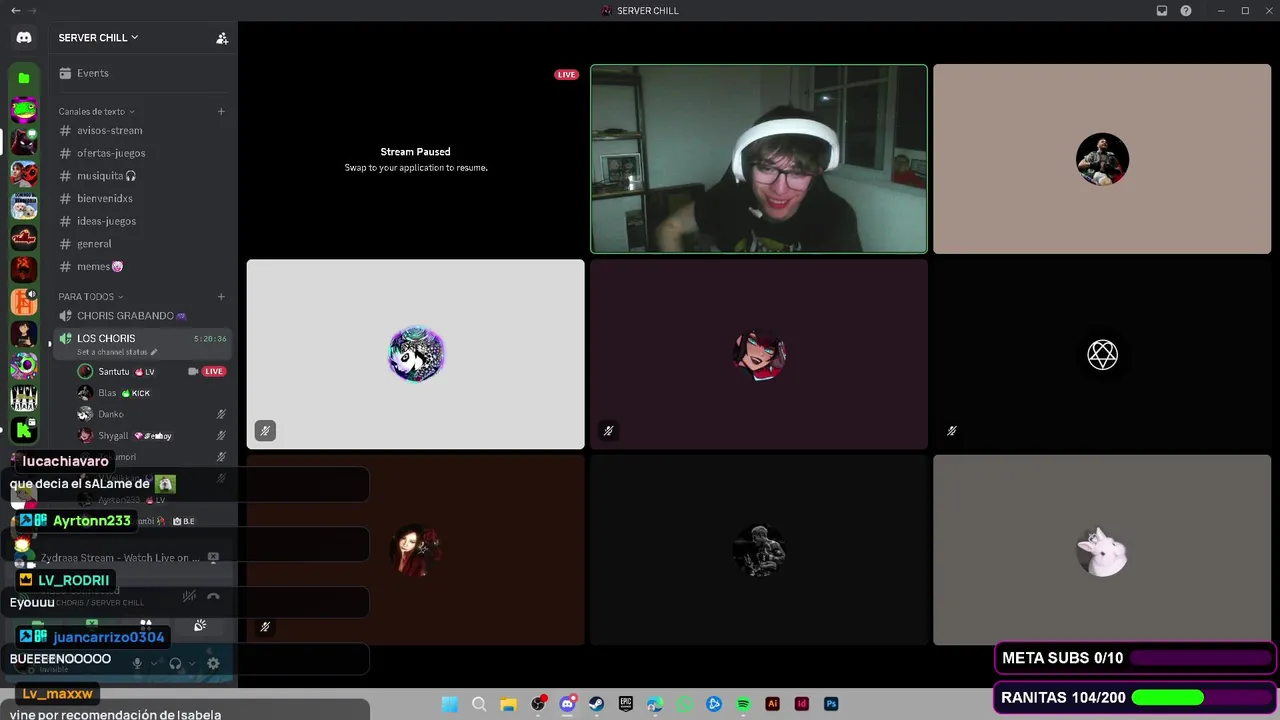Open the Events calendar entry
Screen dimensions: 1280x720
[142, 73]
